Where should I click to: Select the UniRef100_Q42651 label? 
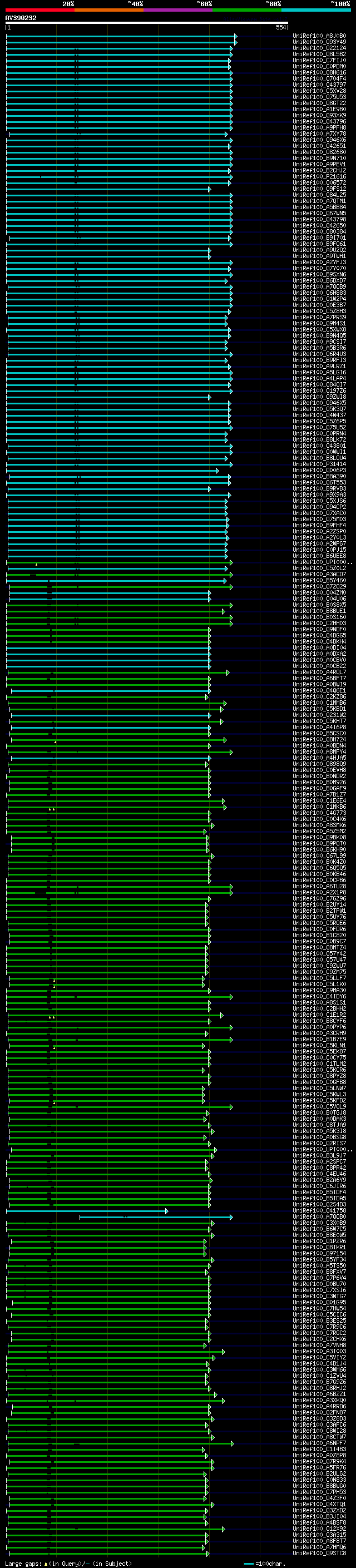[319, 146]
